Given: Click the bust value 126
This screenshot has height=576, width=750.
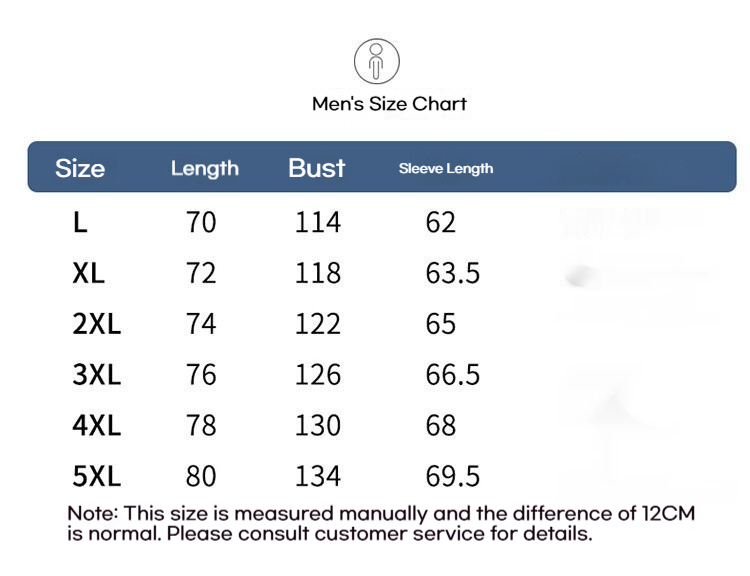Looking at the screenshot, I should pyautogui.click(x=318, y=375).
